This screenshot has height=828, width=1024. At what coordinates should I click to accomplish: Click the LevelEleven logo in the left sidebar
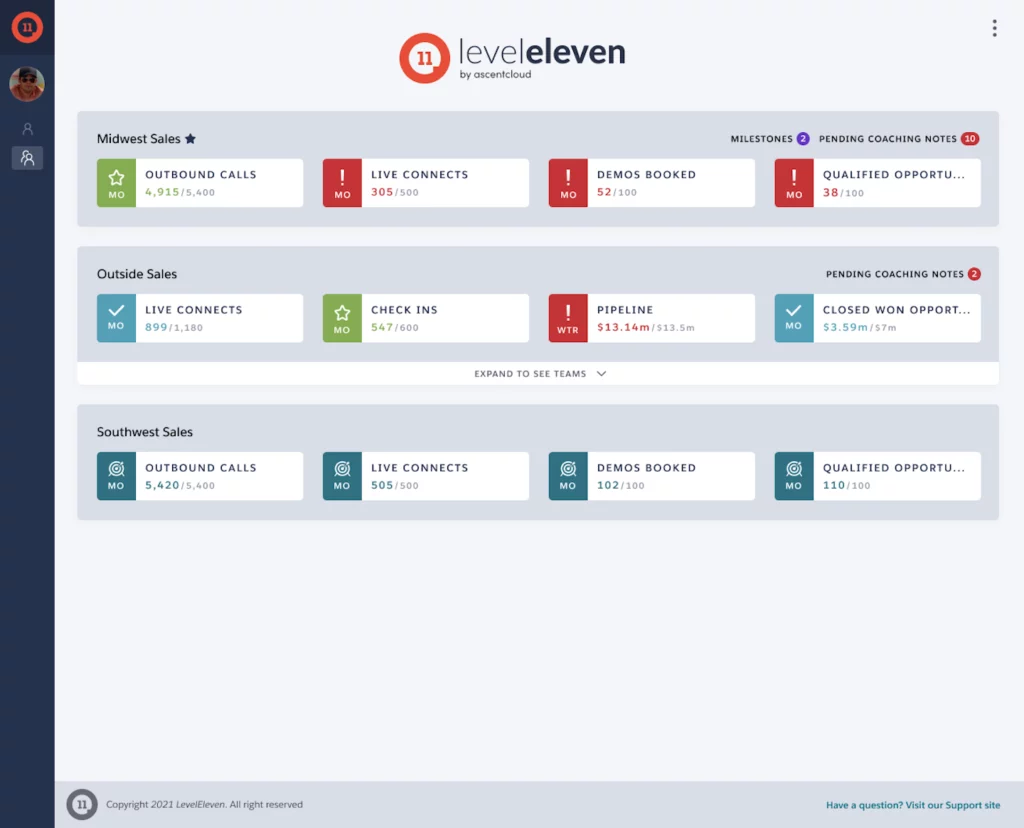pyautogui.click(x=27, y=27)
